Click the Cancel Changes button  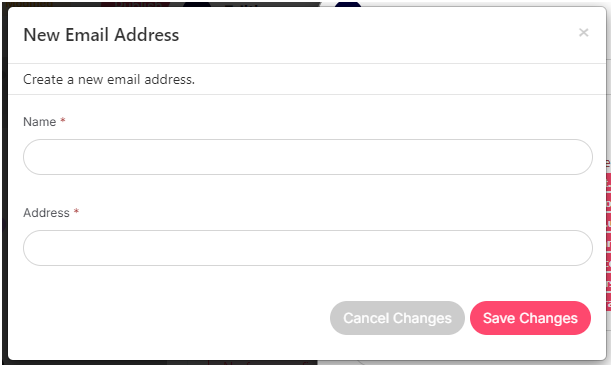[397, 318]
